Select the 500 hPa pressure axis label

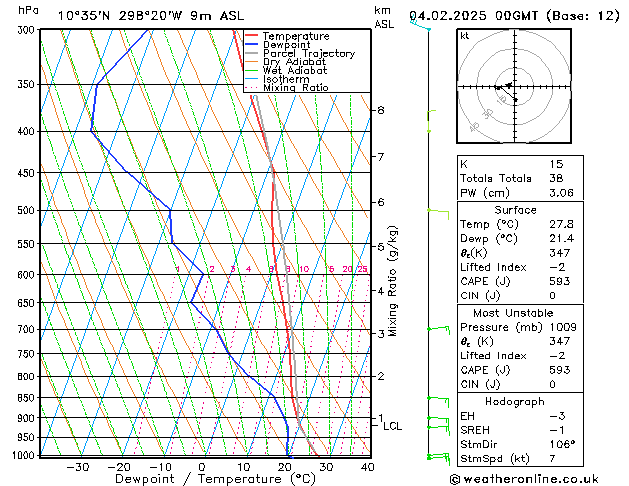tap(28, 211)
